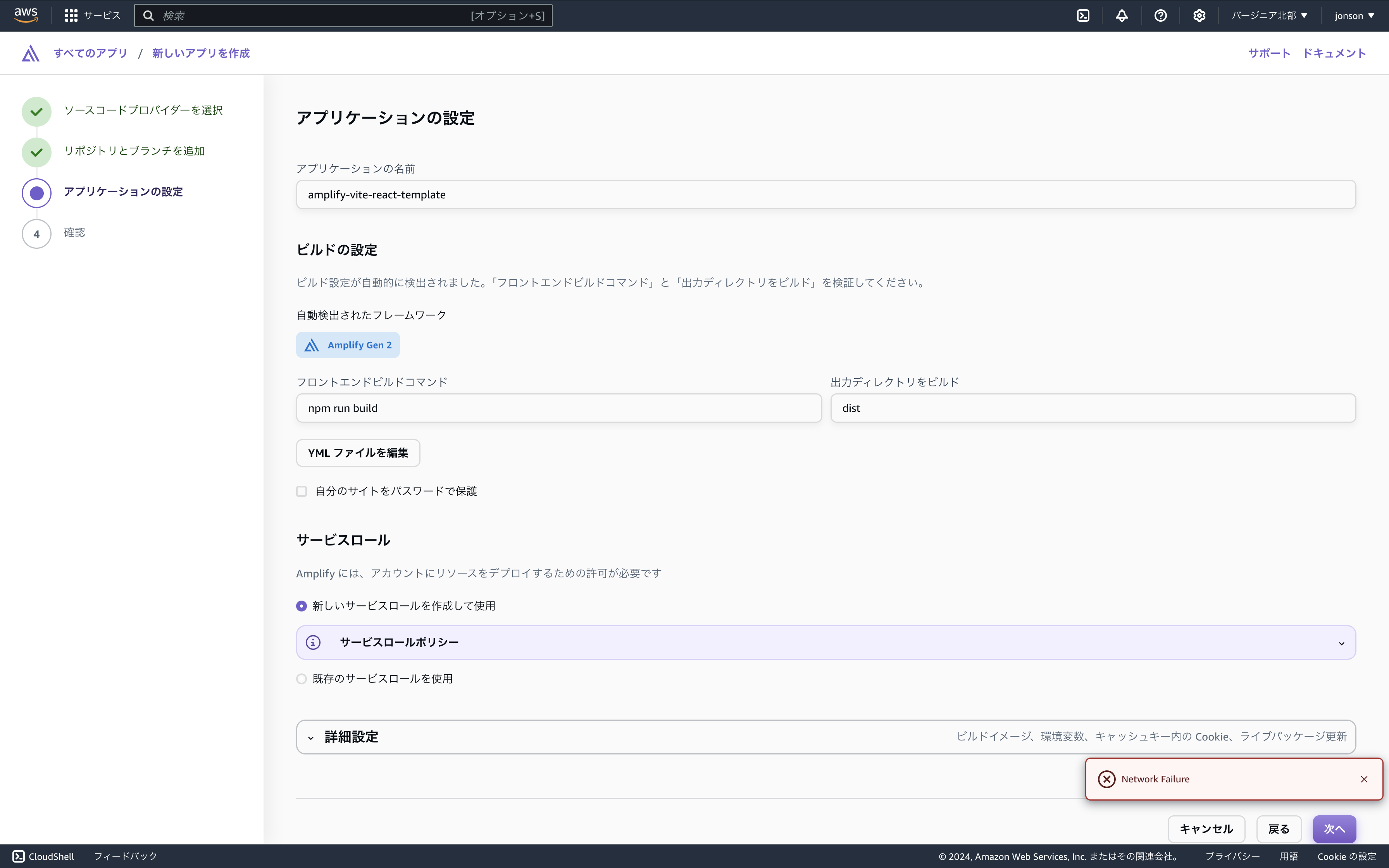This screenshot has height=868, width=1389.
Task: Open the settings gear icon
Action: click(x=1199, y=15)
